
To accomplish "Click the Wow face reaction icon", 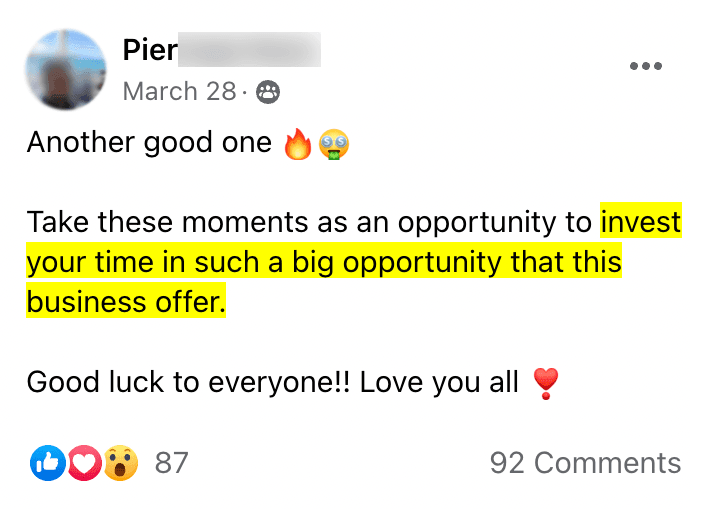I will tap(120, 462).
